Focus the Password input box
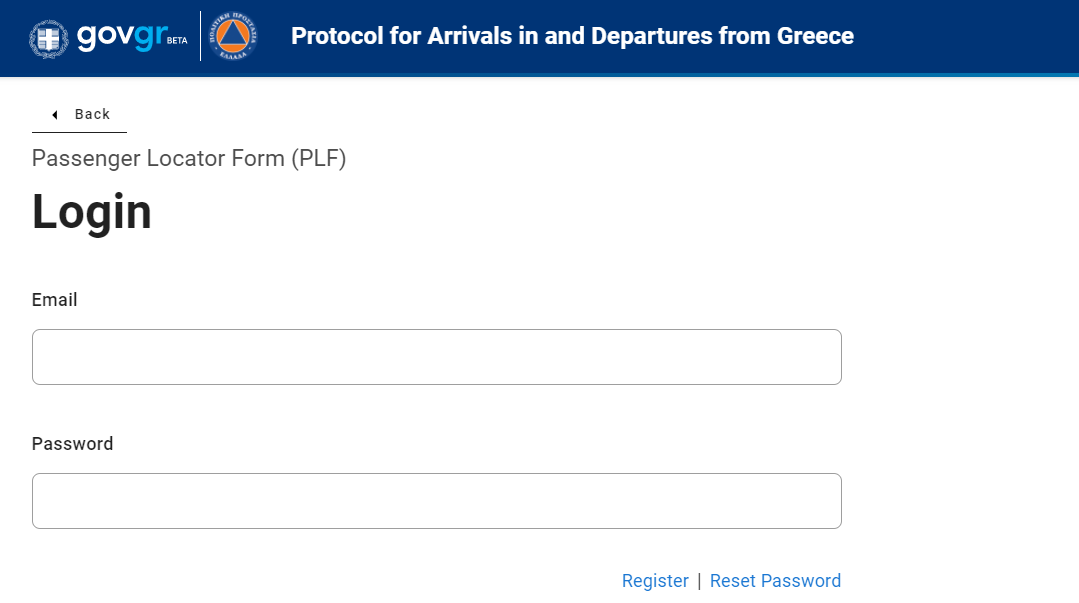The width and height of the screenshot is (1079, 603). (436, 501)
